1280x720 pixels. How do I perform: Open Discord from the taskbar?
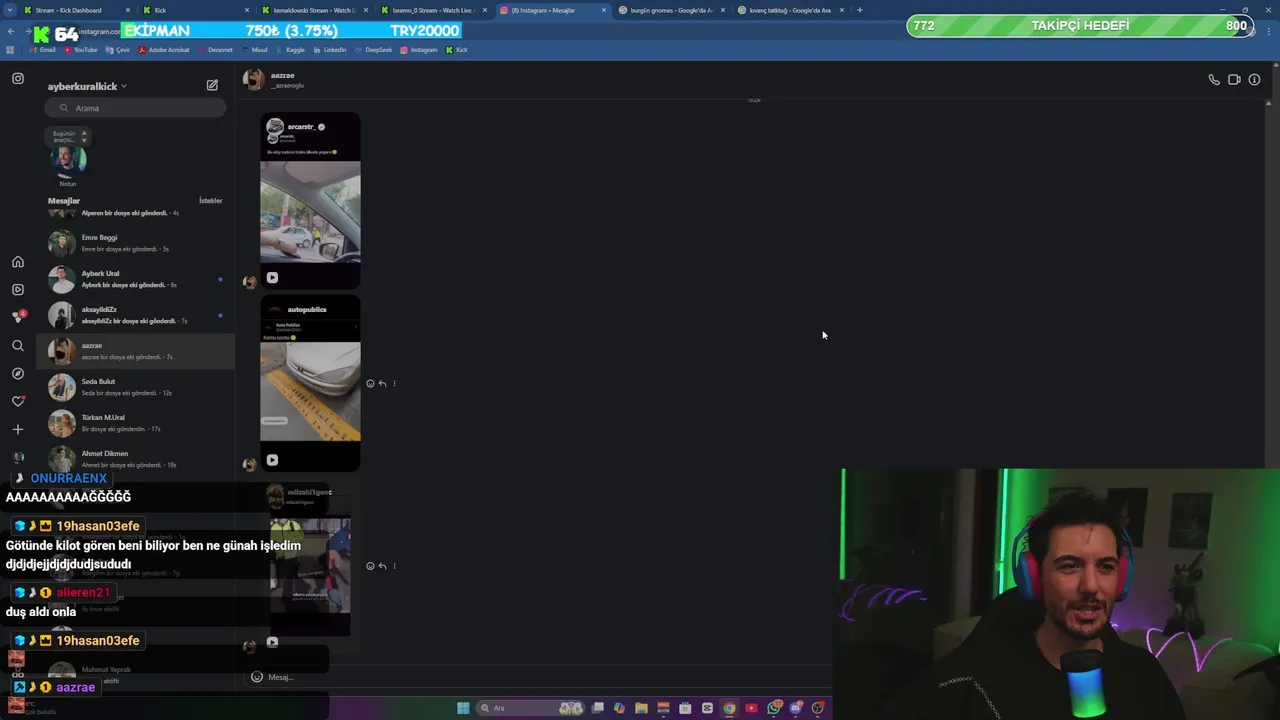(x=796, y=708)
